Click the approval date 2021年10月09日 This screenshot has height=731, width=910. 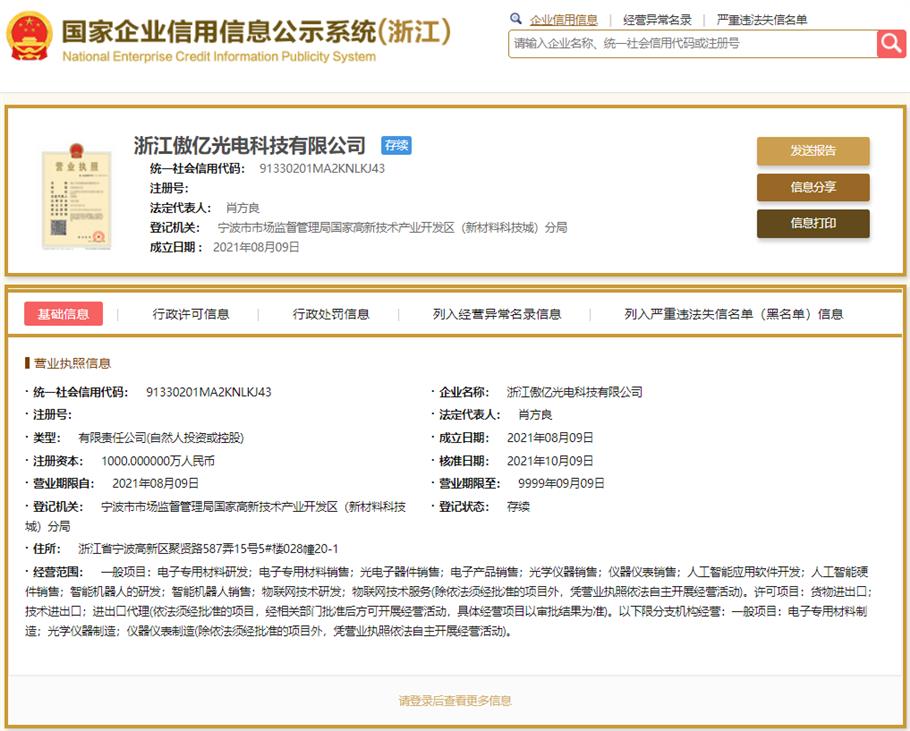pyautogui.click(x=550, y=461)
